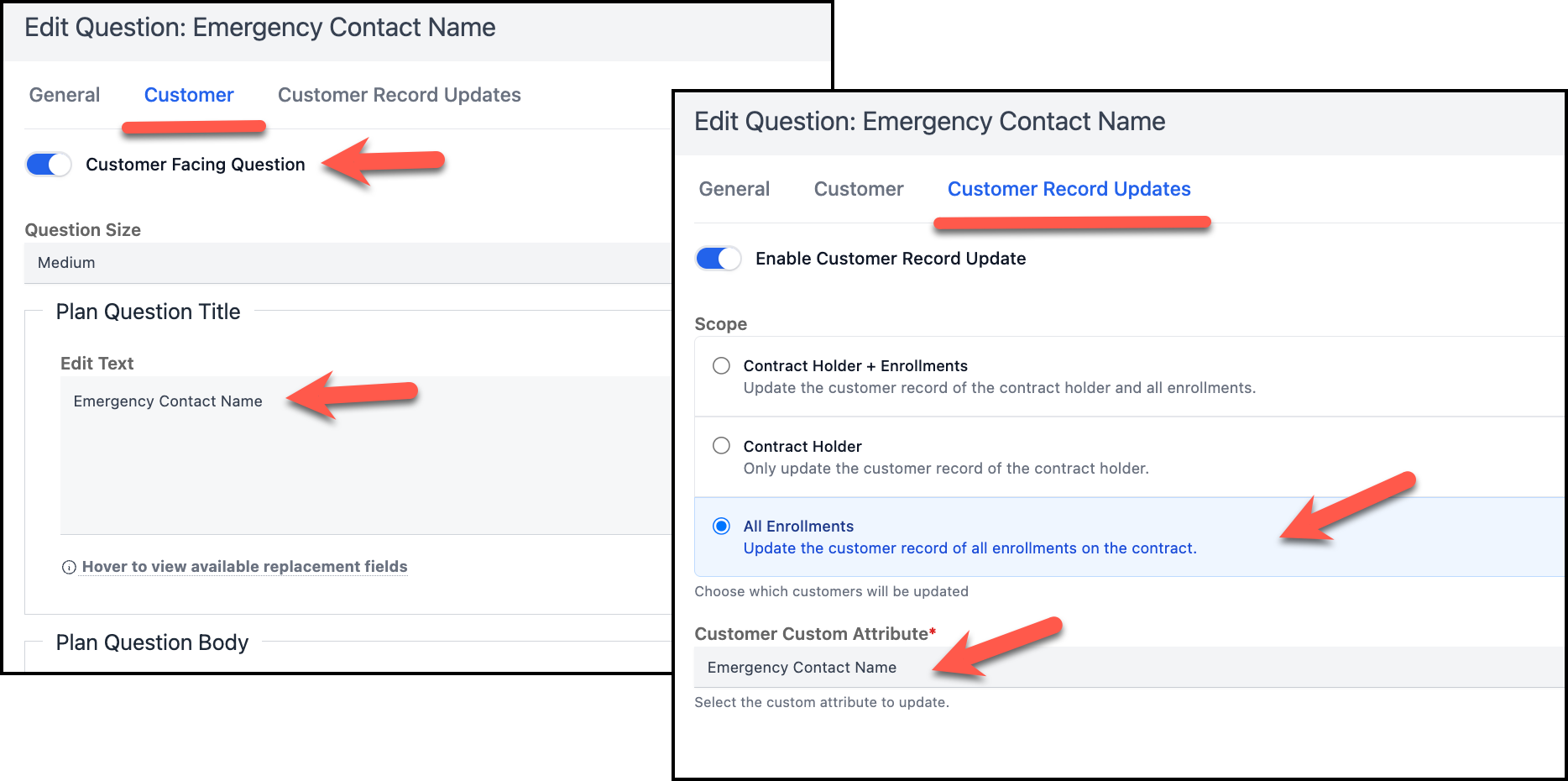This screenshot has width=1568, height=781.
Task: Open the Customer tab in right dialog
Action: pyautogui.click(x=859, y=189)
